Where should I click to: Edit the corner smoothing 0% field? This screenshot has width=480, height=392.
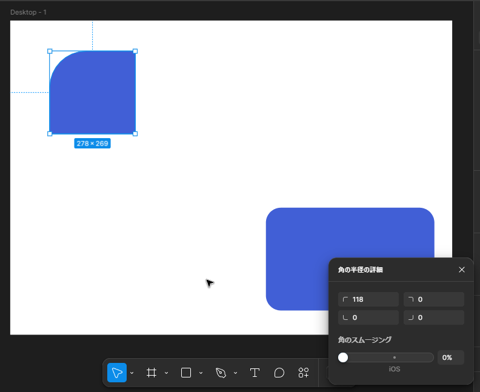tap(451, 357)
